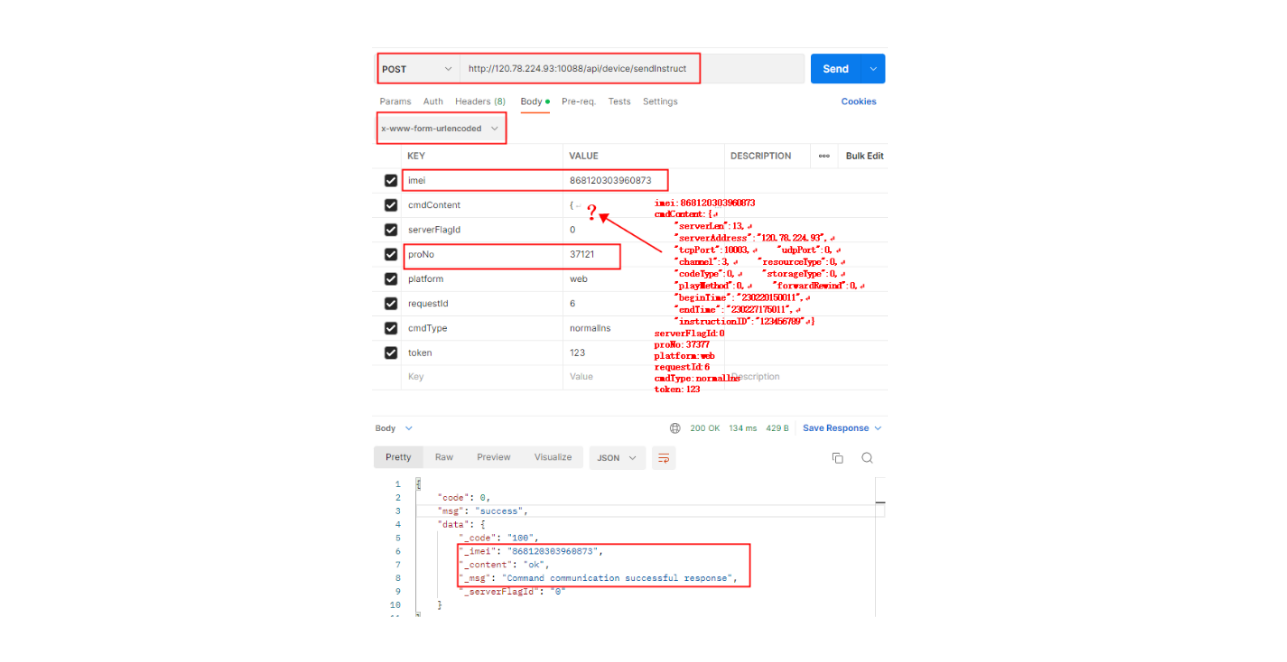This screenshot has width=1287, height=662.
Task: Open the JSON response format dropdown
Action: click(x=616, y=458)
